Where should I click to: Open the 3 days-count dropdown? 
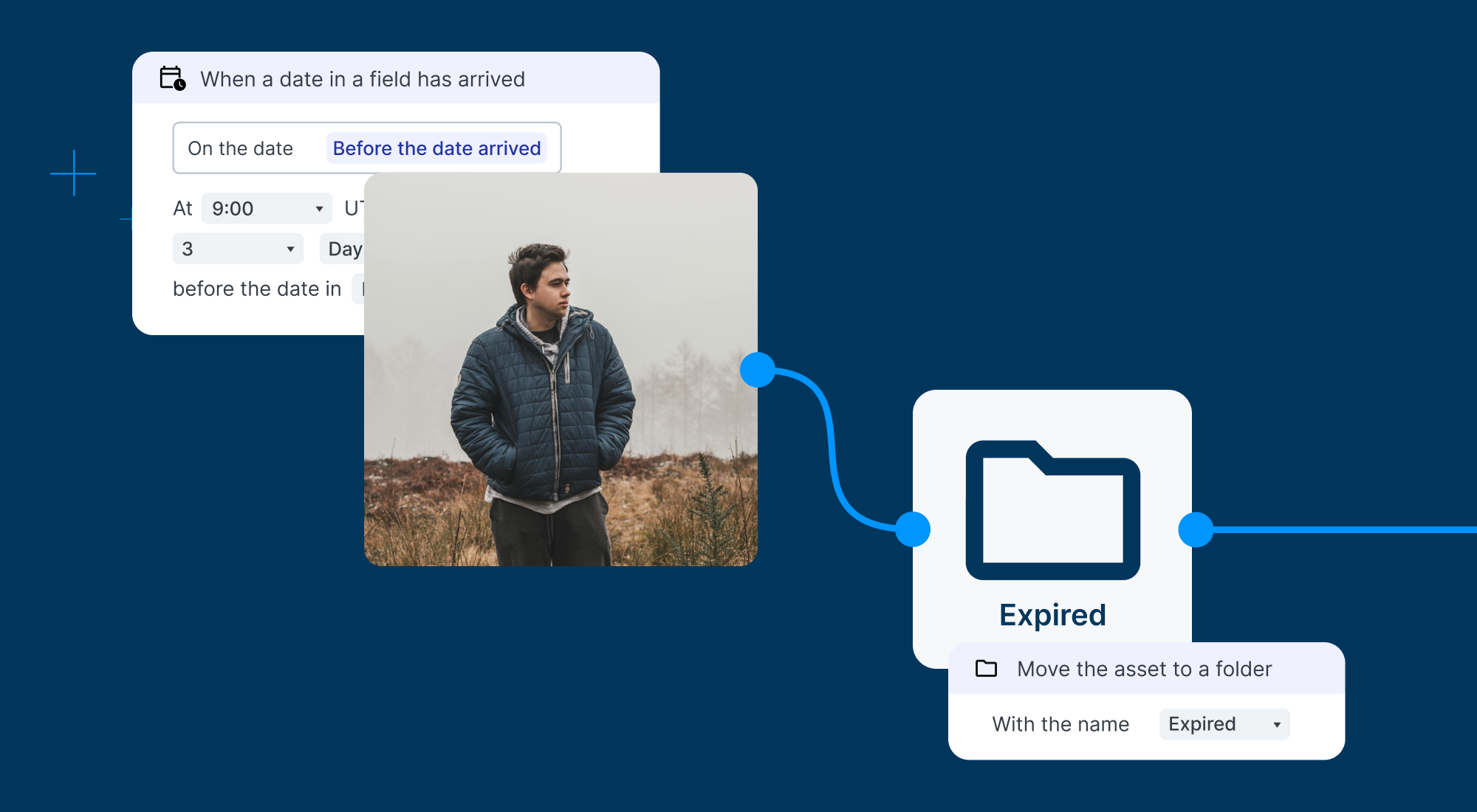point(236,249)
